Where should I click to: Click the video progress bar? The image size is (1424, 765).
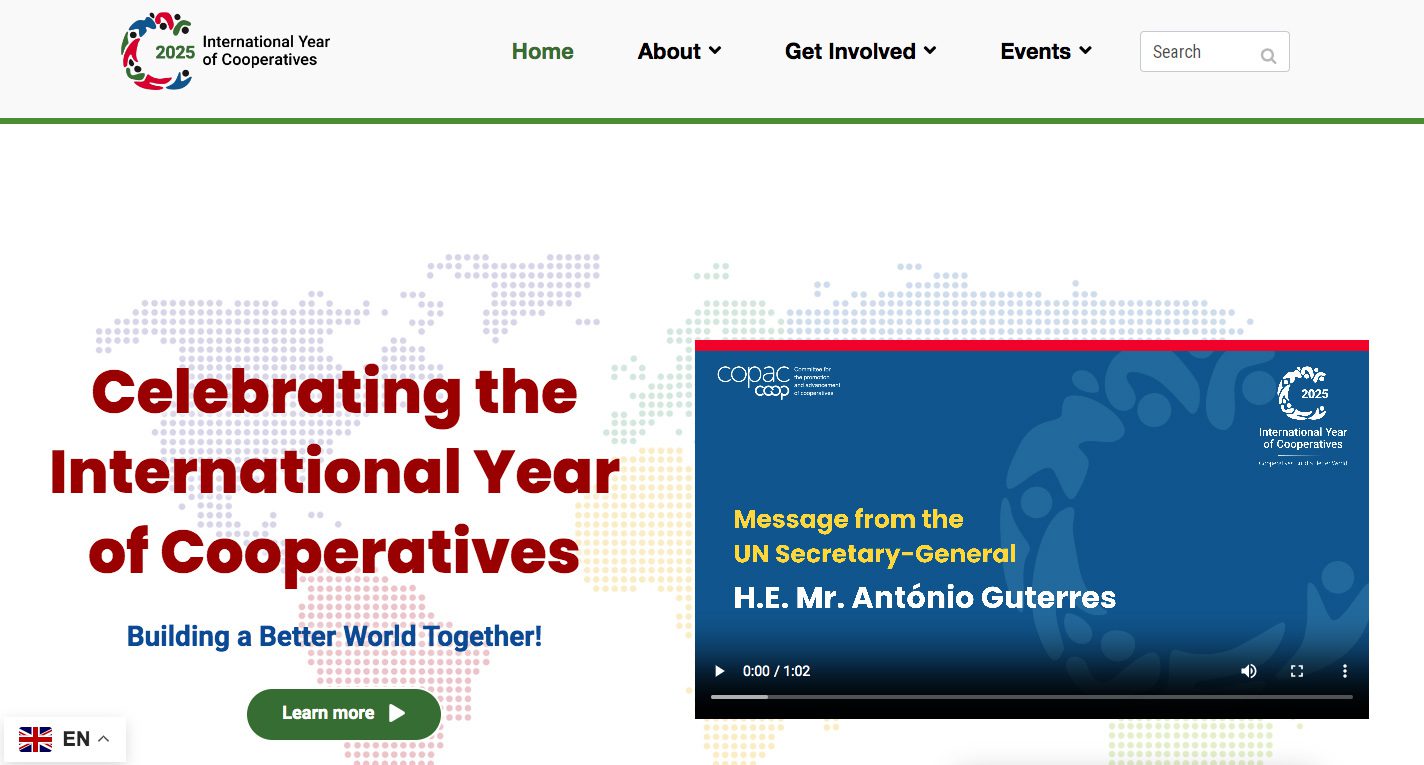[1031, 696]
